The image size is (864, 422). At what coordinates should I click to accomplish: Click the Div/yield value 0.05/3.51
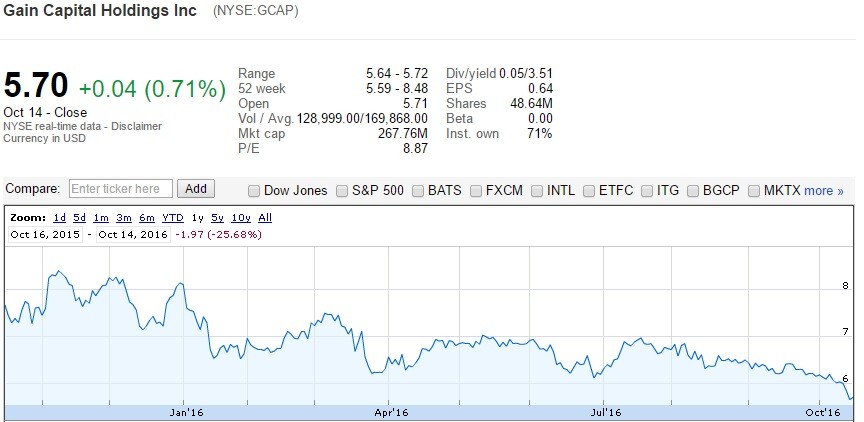pyautogui.click(x=526, y=74)
